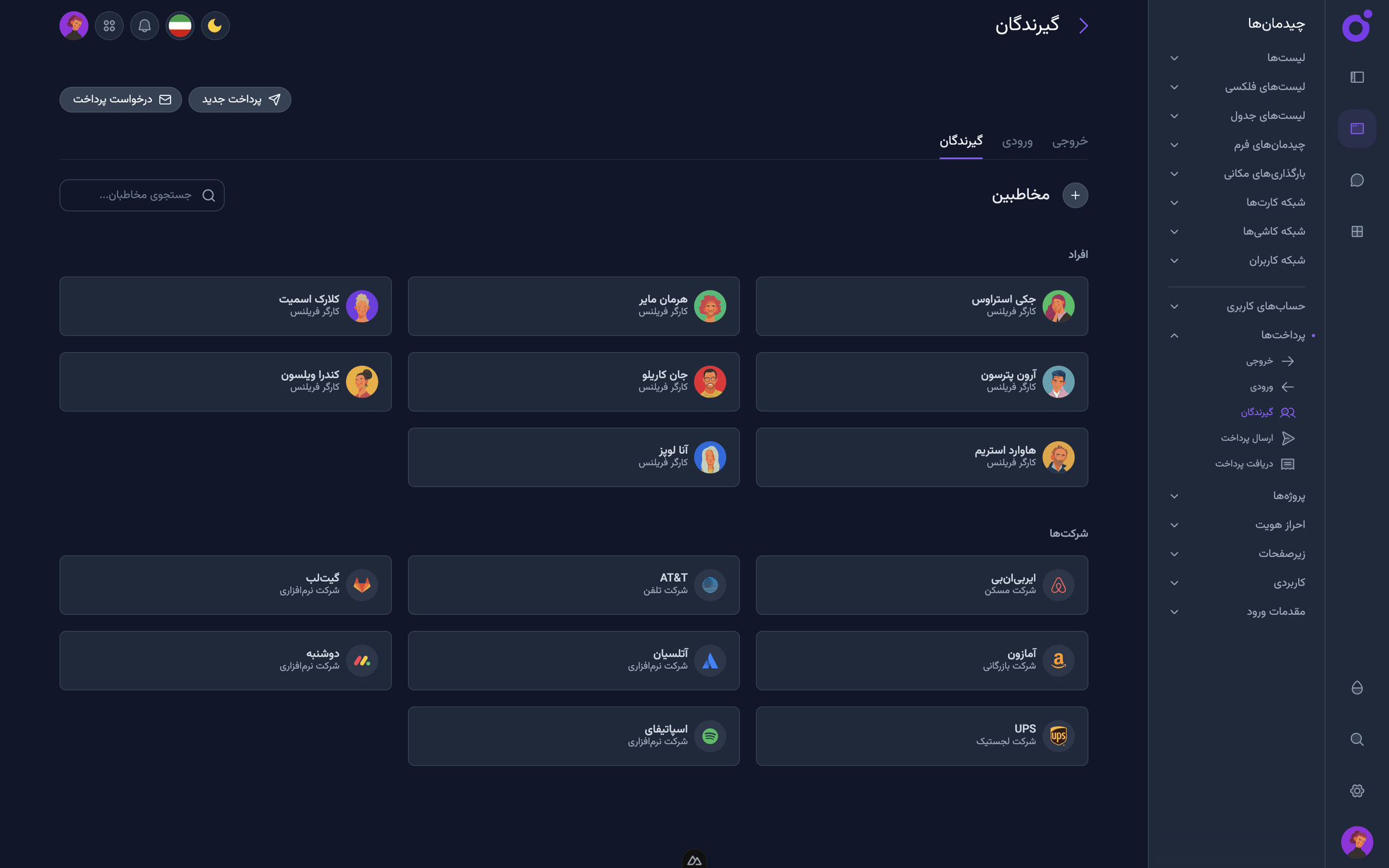The height and width of the screenshot is (868, 1389).
Task: Click the پرداخت جدید button
Action: (x=240, y=100)
